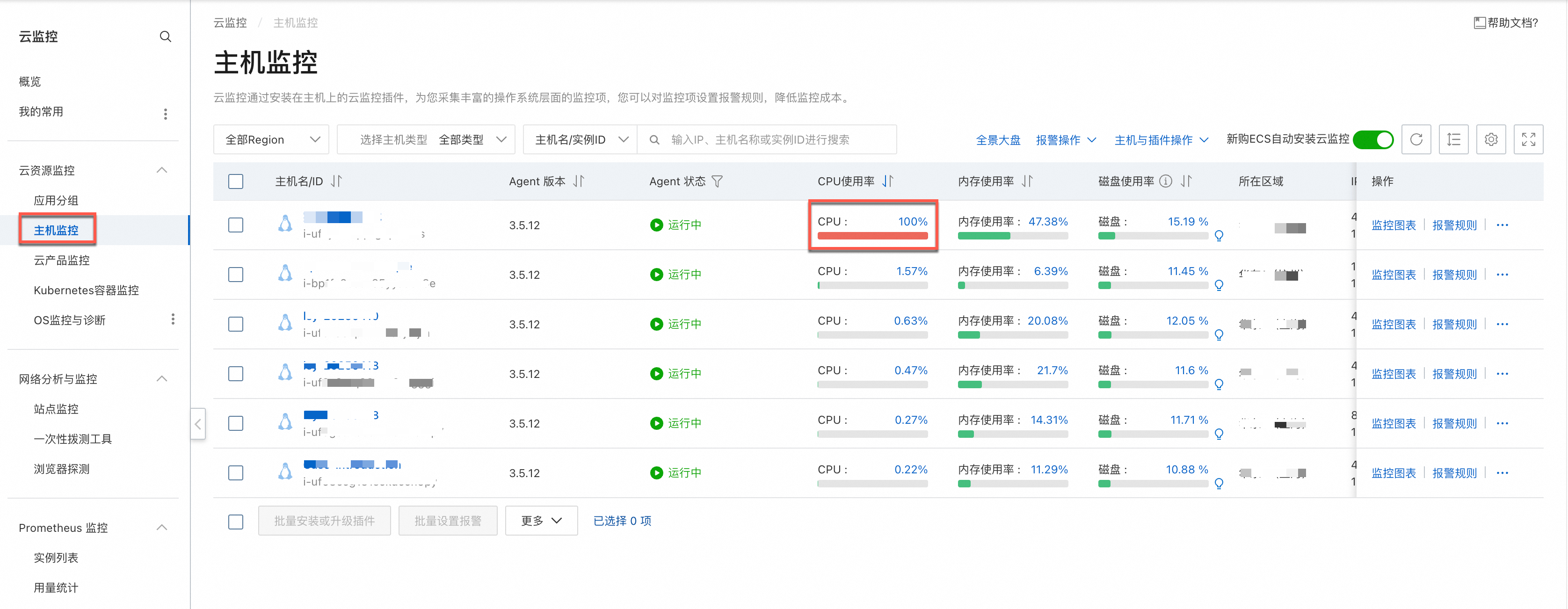1568x609 pixels.
Task: Collapse the Prometheus 监控 section
Action: (162, 528)
